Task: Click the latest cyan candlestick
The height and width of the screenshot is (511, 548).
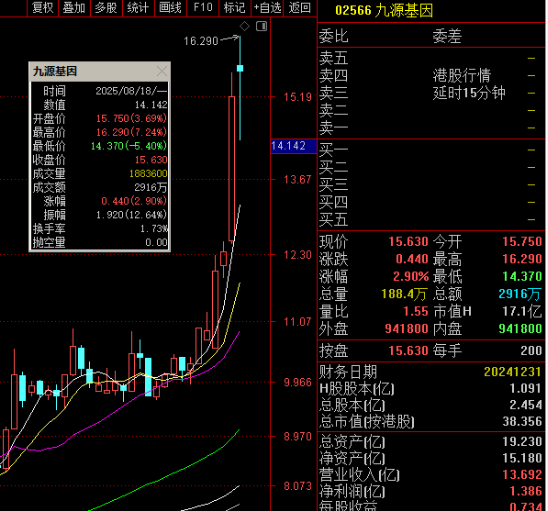Action: 240,68
